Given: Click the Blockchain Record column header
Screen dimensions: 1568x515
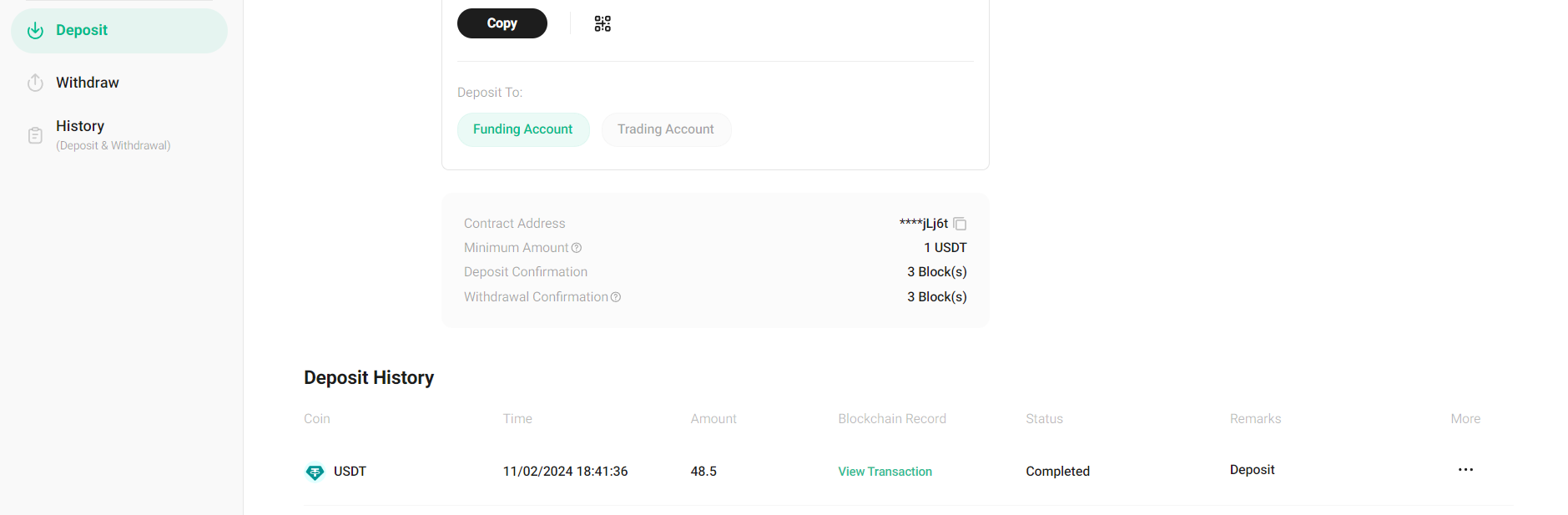Looking at the screenshot, I should click(x=892, y=419).
